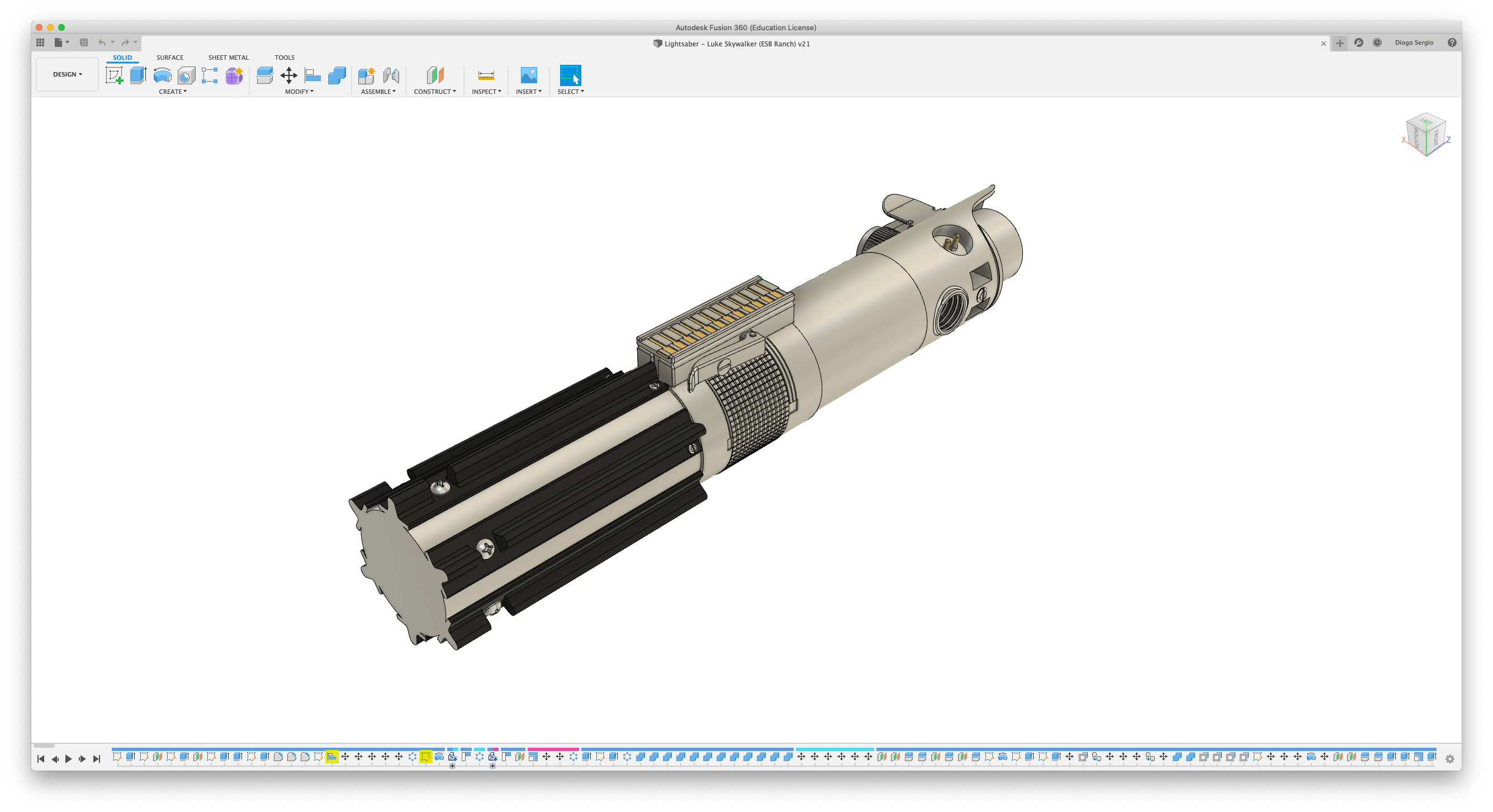
Task: Switch to the SHEET METAL tab
Action: (x=229, y=58)
